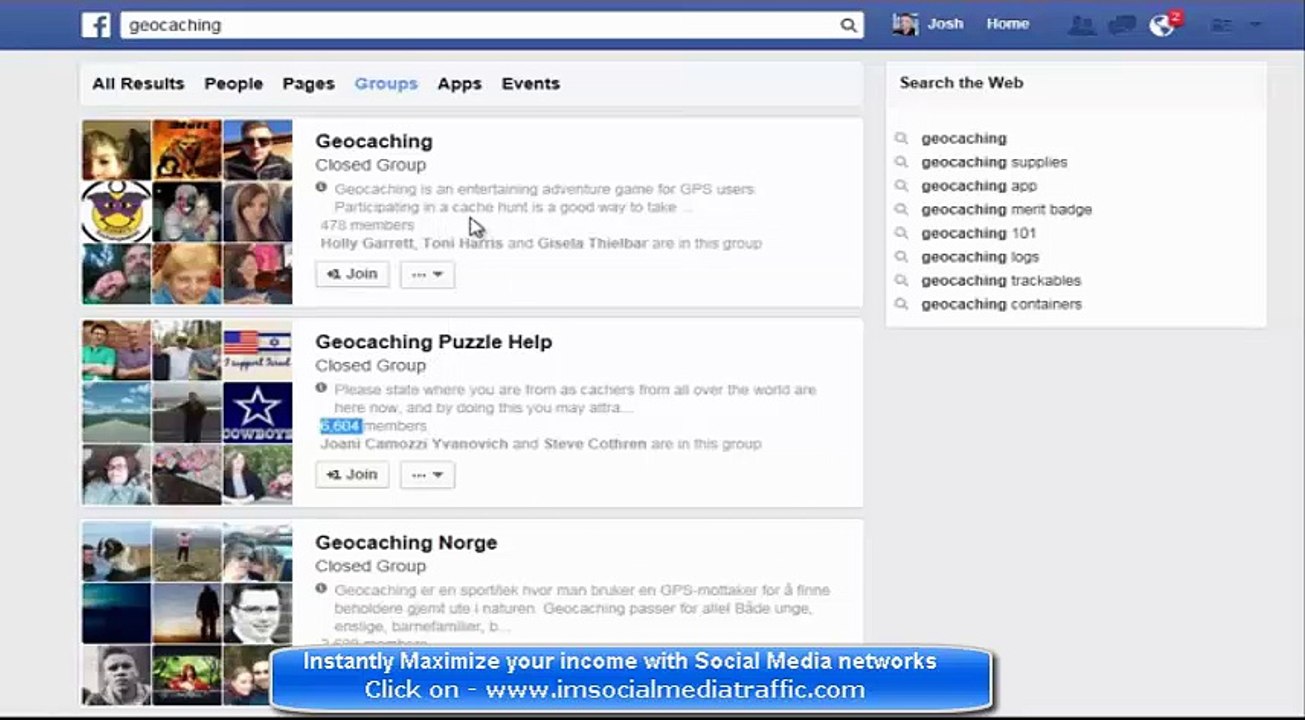Go to Josh profile link

click(x=945, y=24)
